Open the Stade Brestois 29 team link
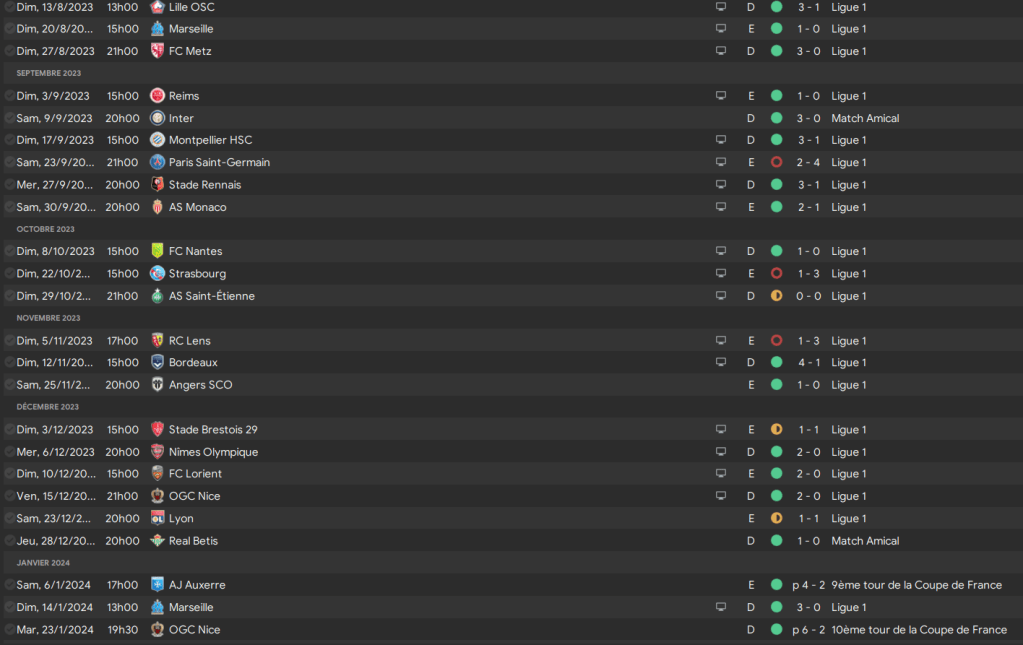Screen dimensions: 1023x645 click(x=212, y=430)
